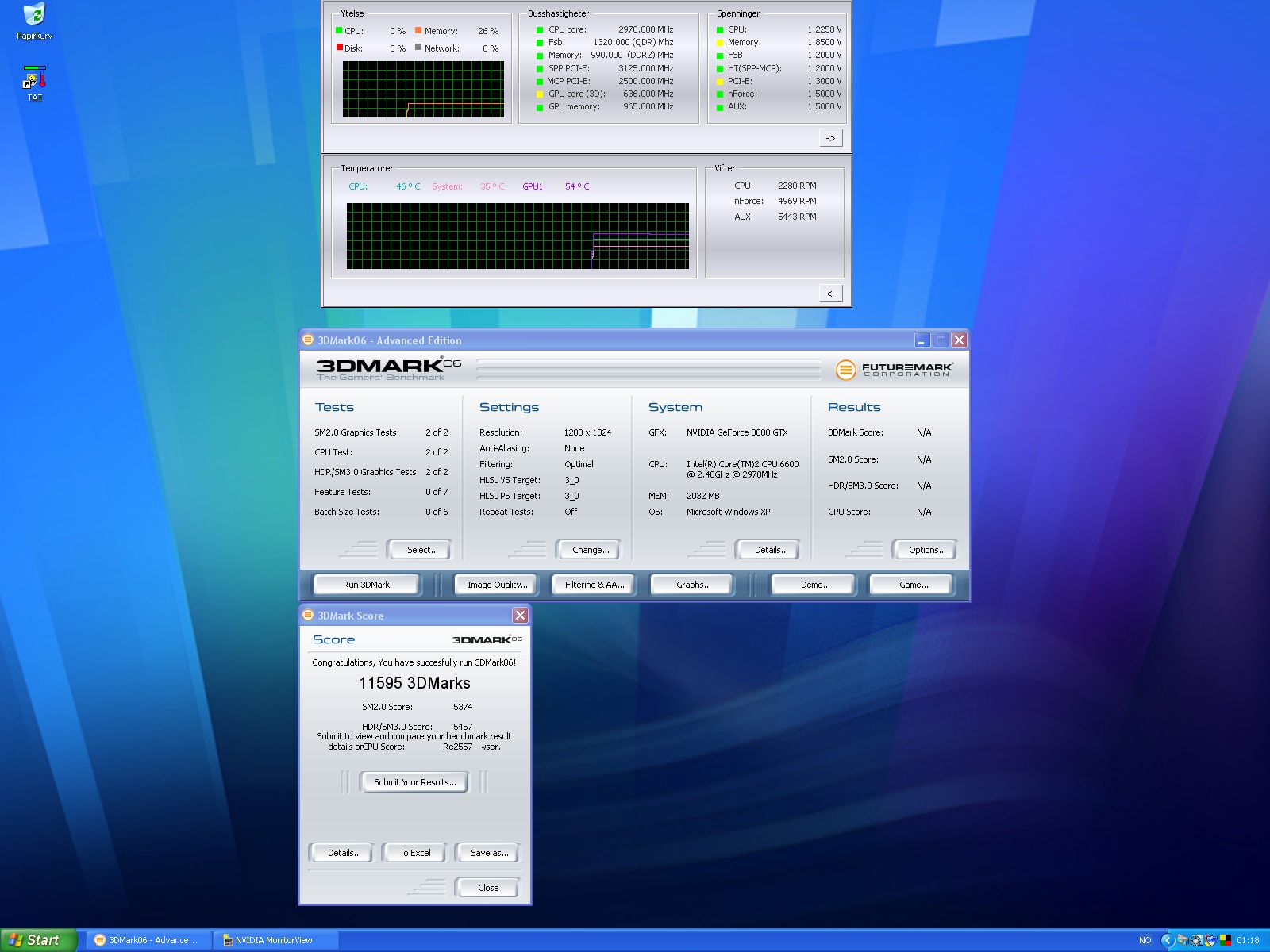Show hidden tray icons arrow
Image resolution: width=1270 pixels, height=952 pixels.
pos(1167,940)
